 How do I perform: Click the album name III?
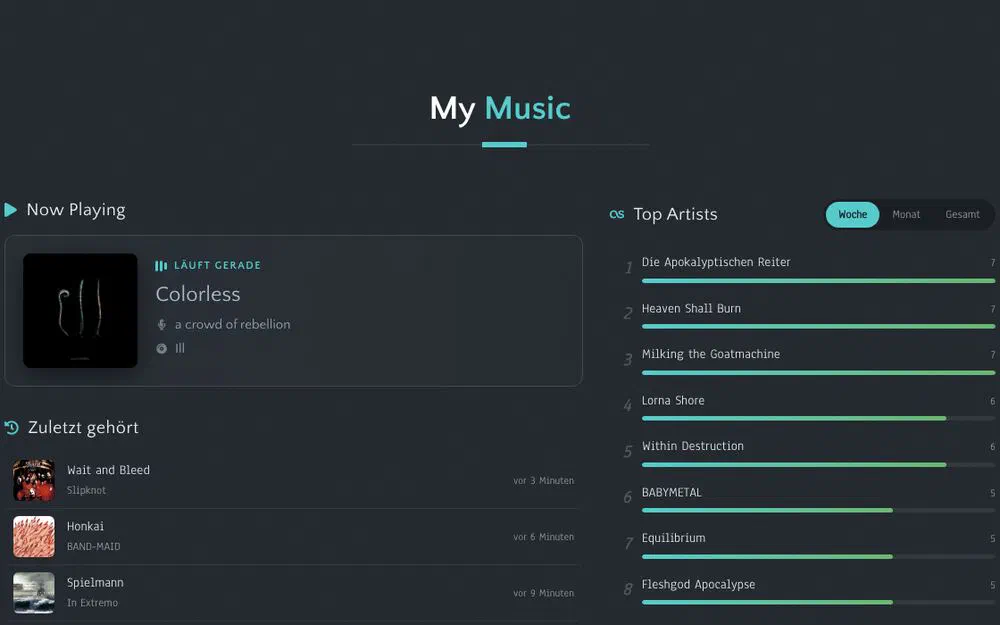click(x=180, y=348)
